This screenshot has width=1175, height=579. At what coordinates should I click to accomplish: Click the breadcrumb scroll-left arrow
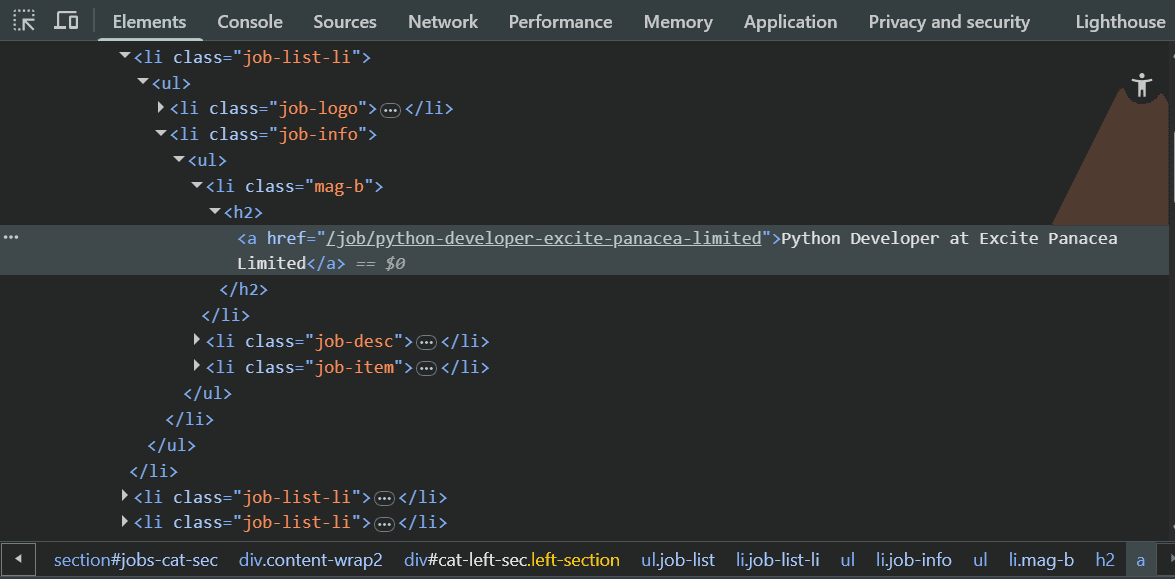click(18, 560)
